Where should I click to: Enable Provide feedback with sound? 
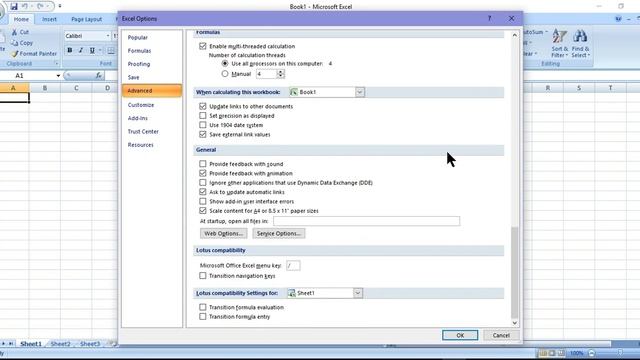tap(203, 164)
